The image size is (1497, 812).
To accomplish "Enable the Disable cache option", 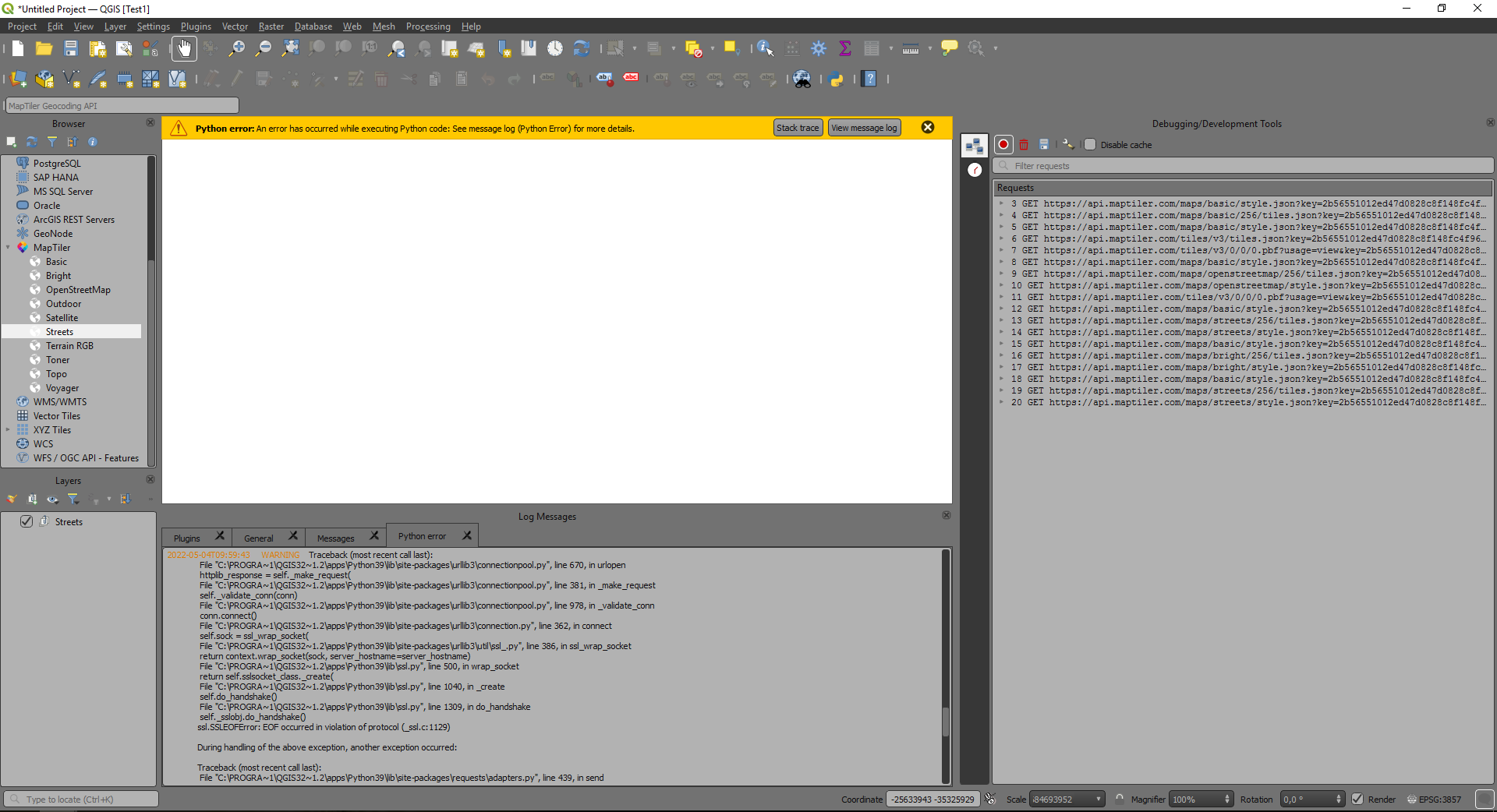I will [1089, 144].
